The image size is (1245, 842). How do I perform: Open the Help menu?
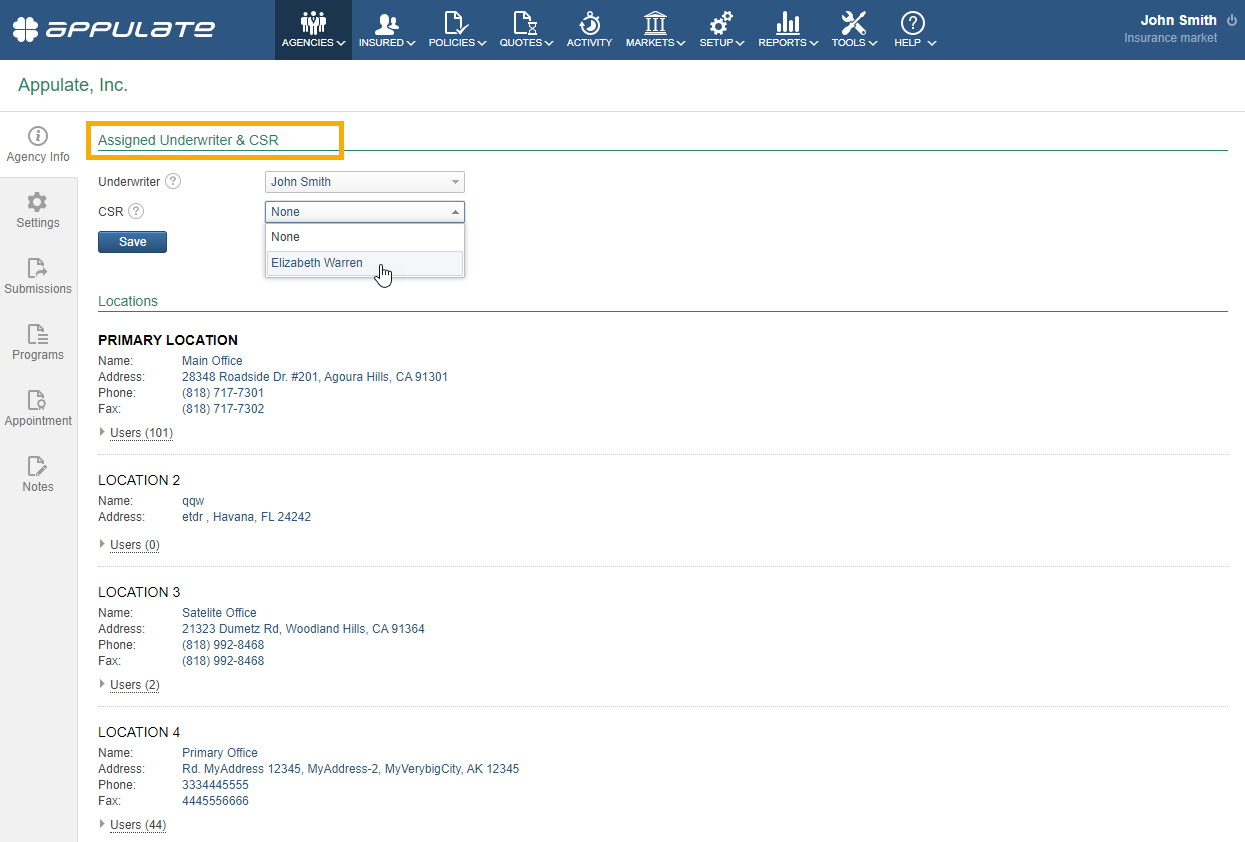tap(915, 30)
